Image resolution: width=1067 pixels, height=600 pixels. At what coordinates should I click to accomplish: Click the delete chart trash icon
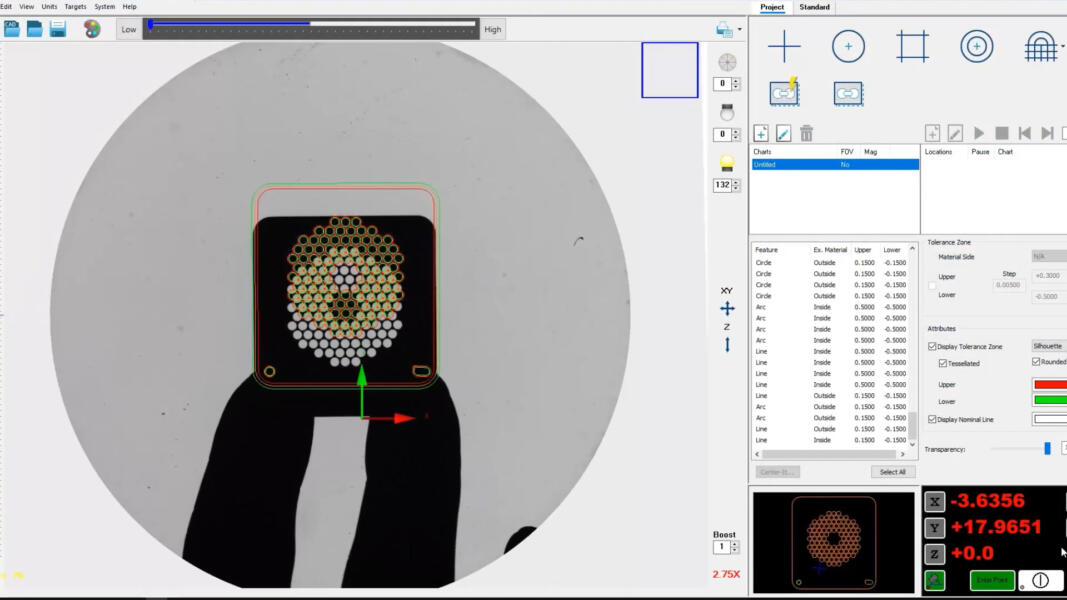(806, 133)
